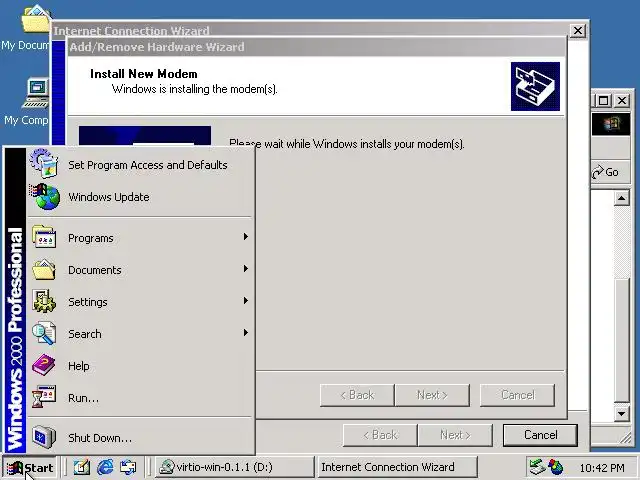The image size is (640, 480).
Task: Click Show Desktop quick launch icon
Action: pos(82,467)
